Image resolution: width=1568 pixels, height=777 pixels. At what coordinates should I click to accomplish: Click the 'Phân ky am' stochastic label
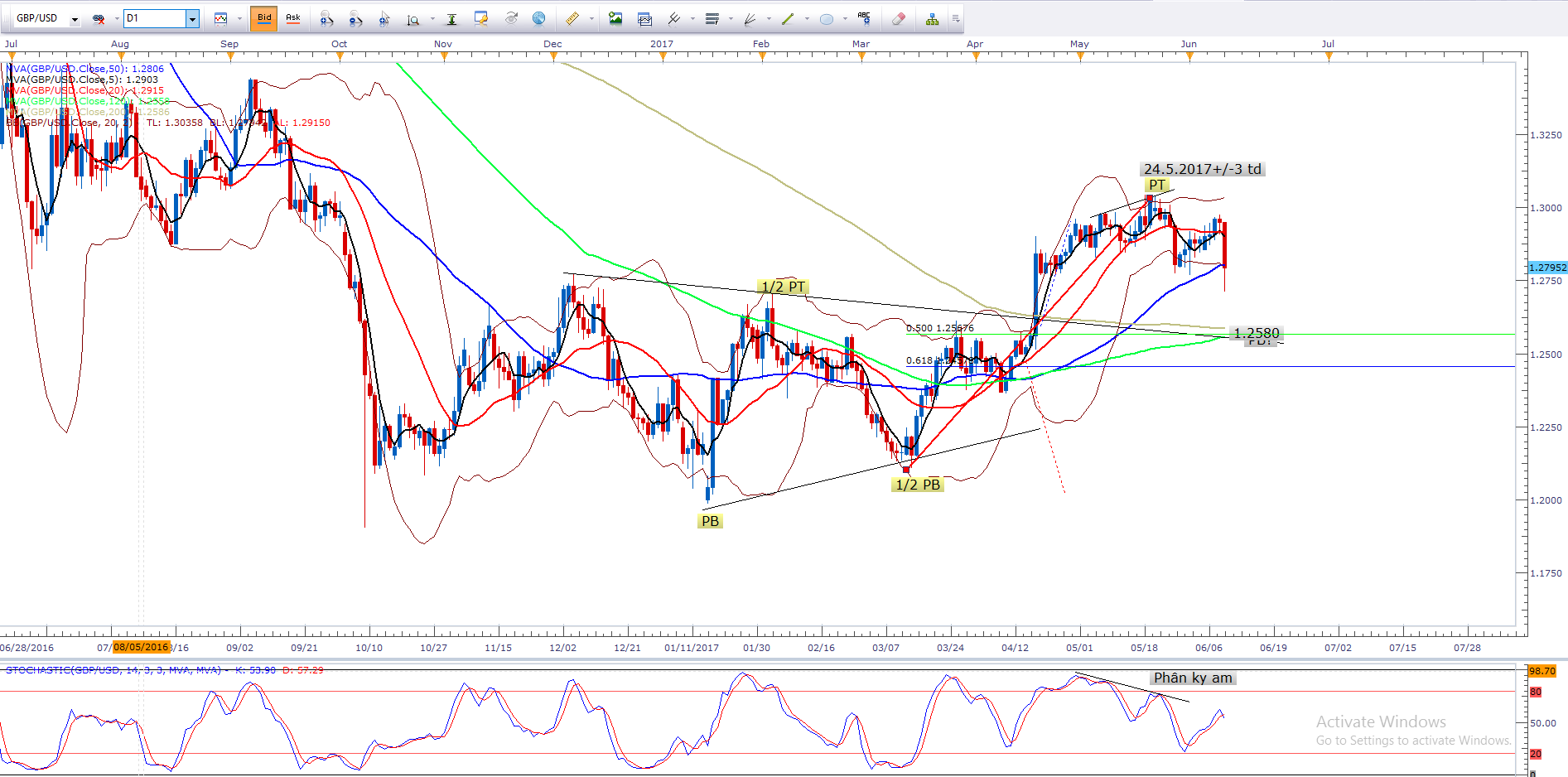click(1193, 678)
